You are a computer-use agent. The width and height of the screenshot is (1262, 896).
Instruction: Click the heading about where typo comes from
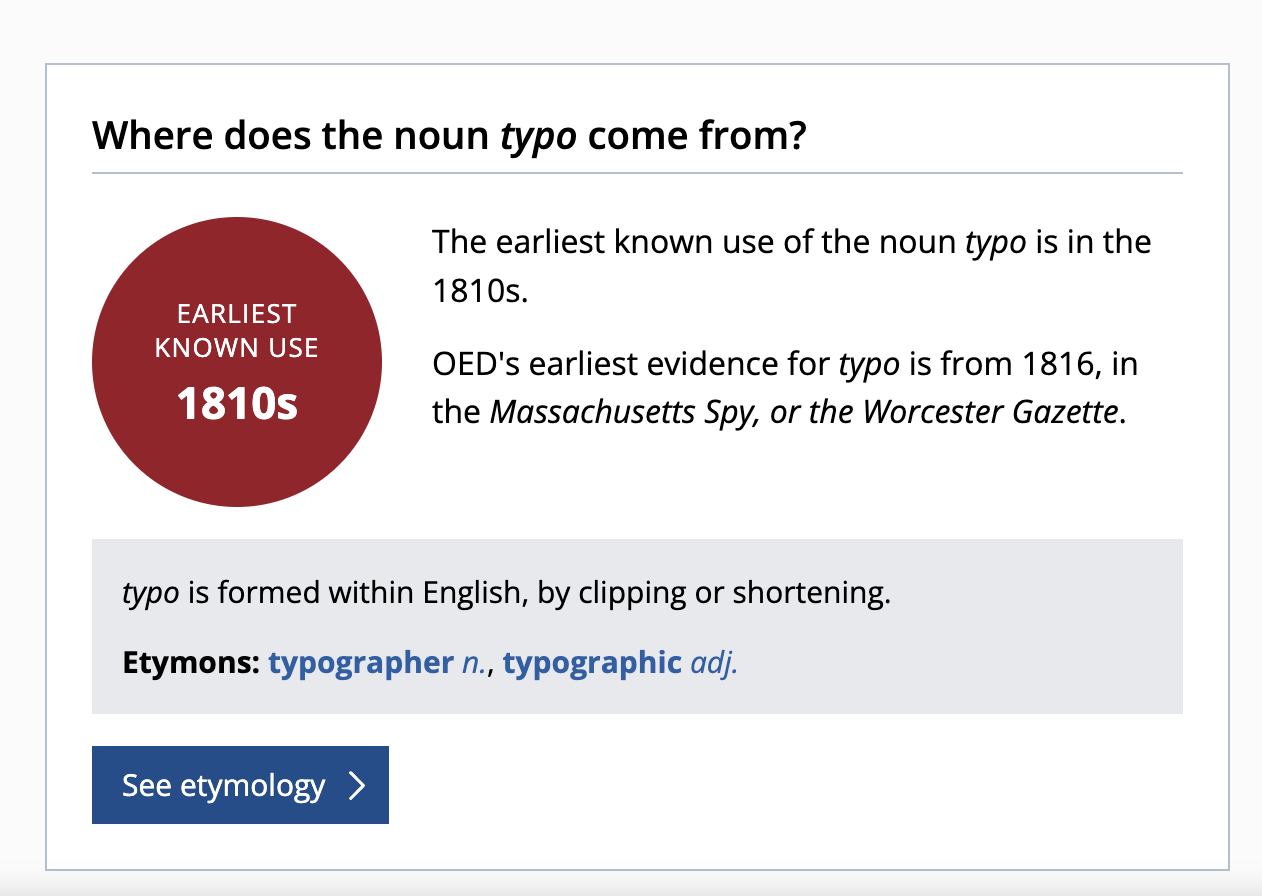click(449, 136)
